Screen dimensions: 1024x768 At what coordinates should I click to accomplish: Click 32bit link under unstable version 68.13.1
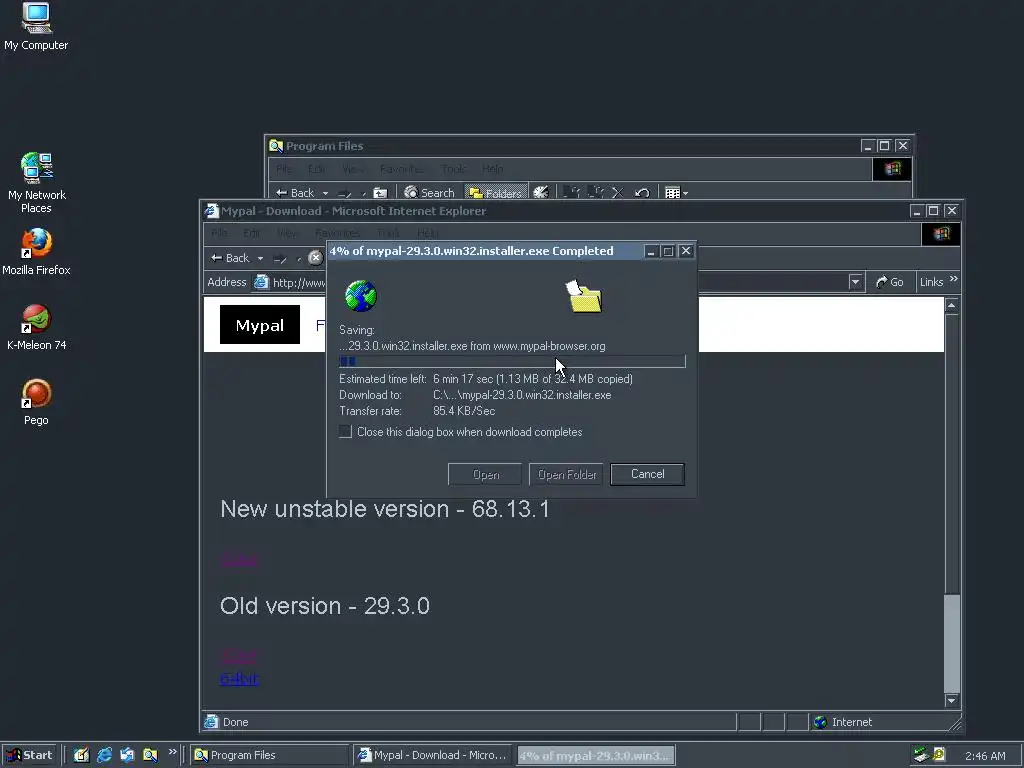[239, 560]
